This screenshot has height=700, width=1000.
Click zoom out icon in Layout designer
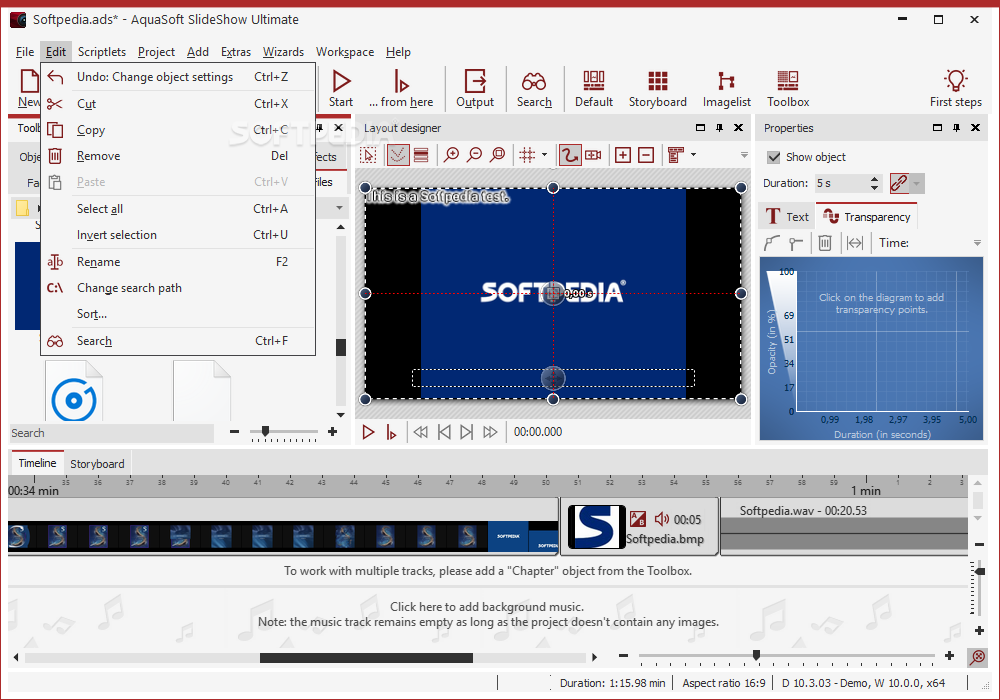coord(474,155)
